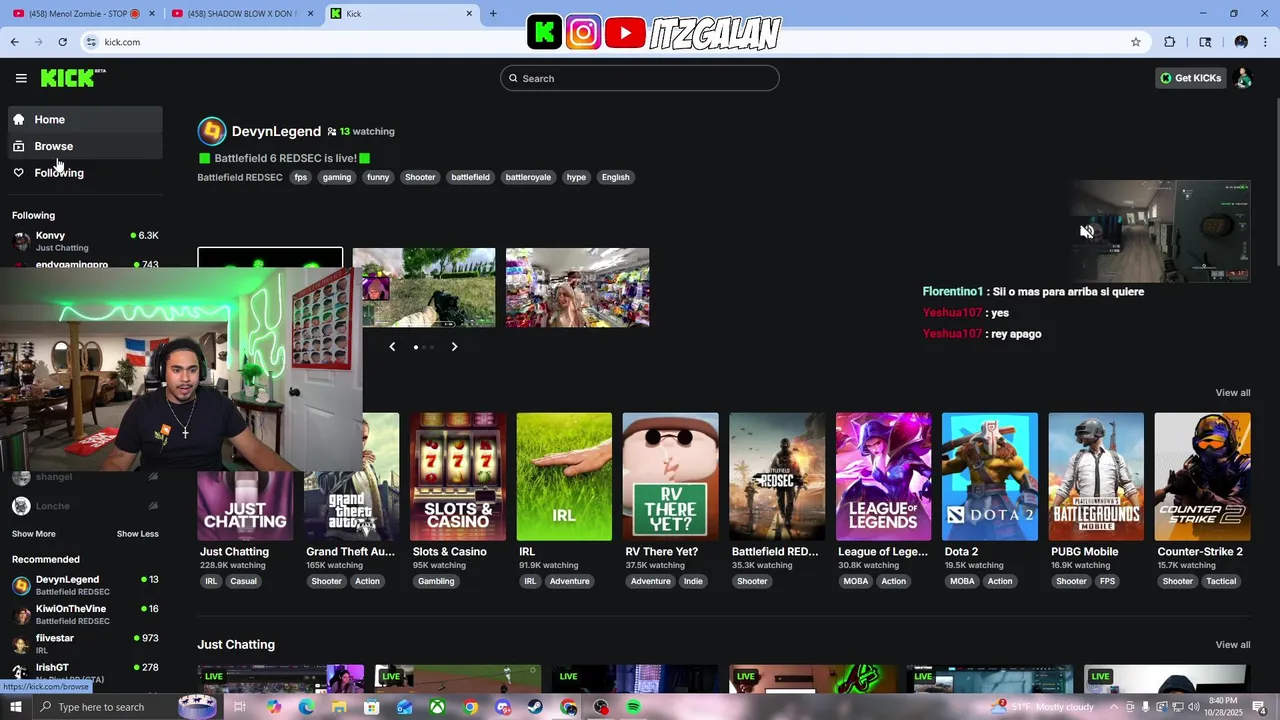This screenshot has width=1280, height=720.
Task: Toggle the sidebar with the hamburger menu
Action: (x=21, y=78)
